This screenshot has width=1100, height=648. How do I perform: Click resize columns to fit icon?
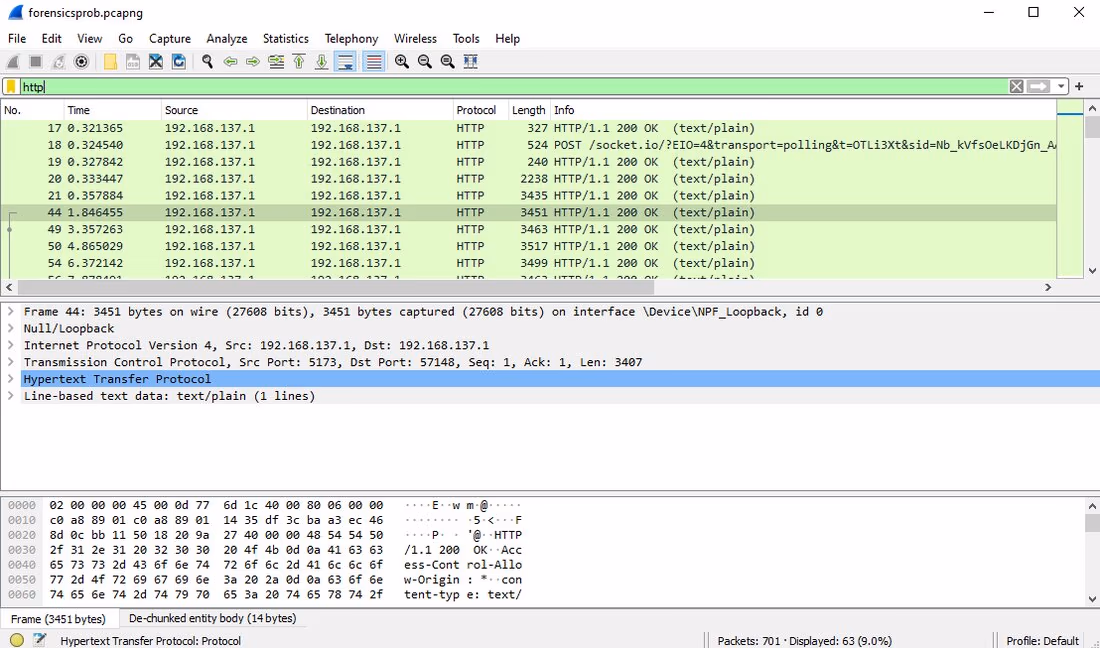(x=471, y=62)
